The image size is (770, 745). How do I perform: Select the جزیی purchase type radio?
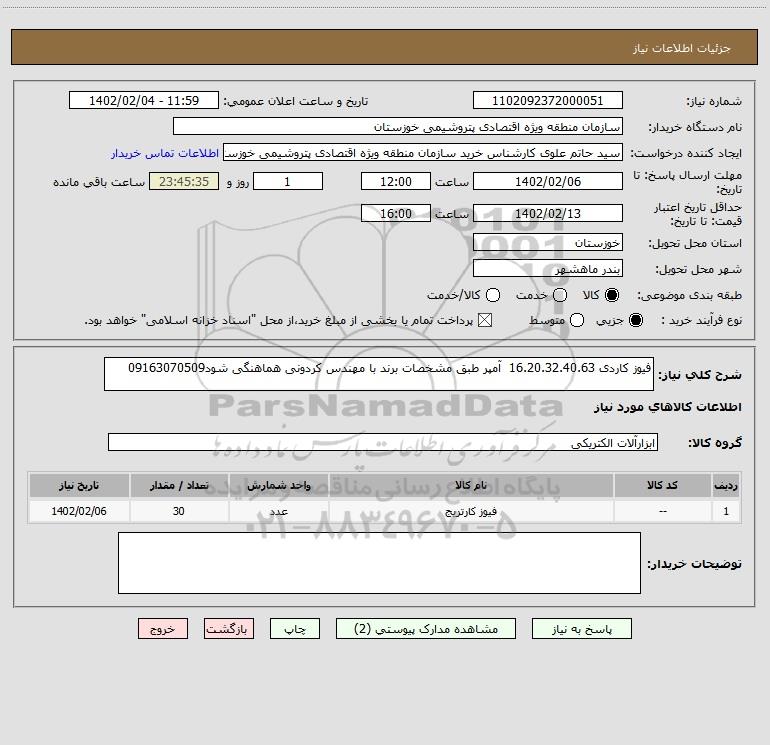point(635,320)
